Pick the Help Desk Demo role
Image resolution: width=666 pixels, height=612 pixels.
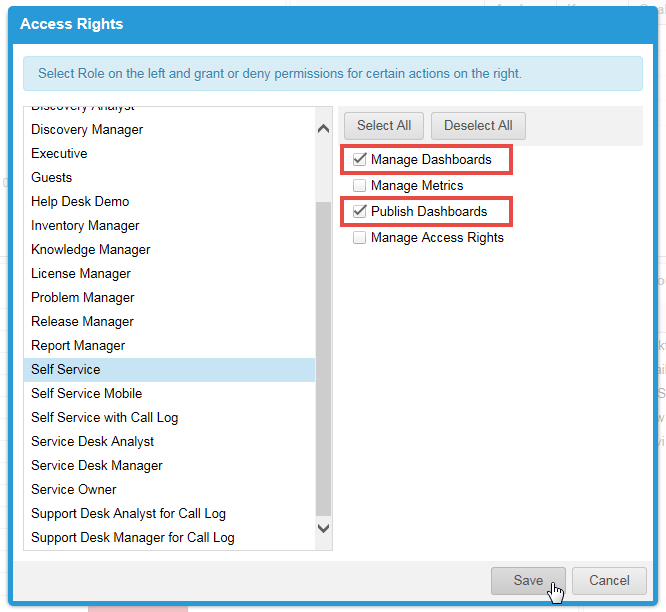[80, 202]
